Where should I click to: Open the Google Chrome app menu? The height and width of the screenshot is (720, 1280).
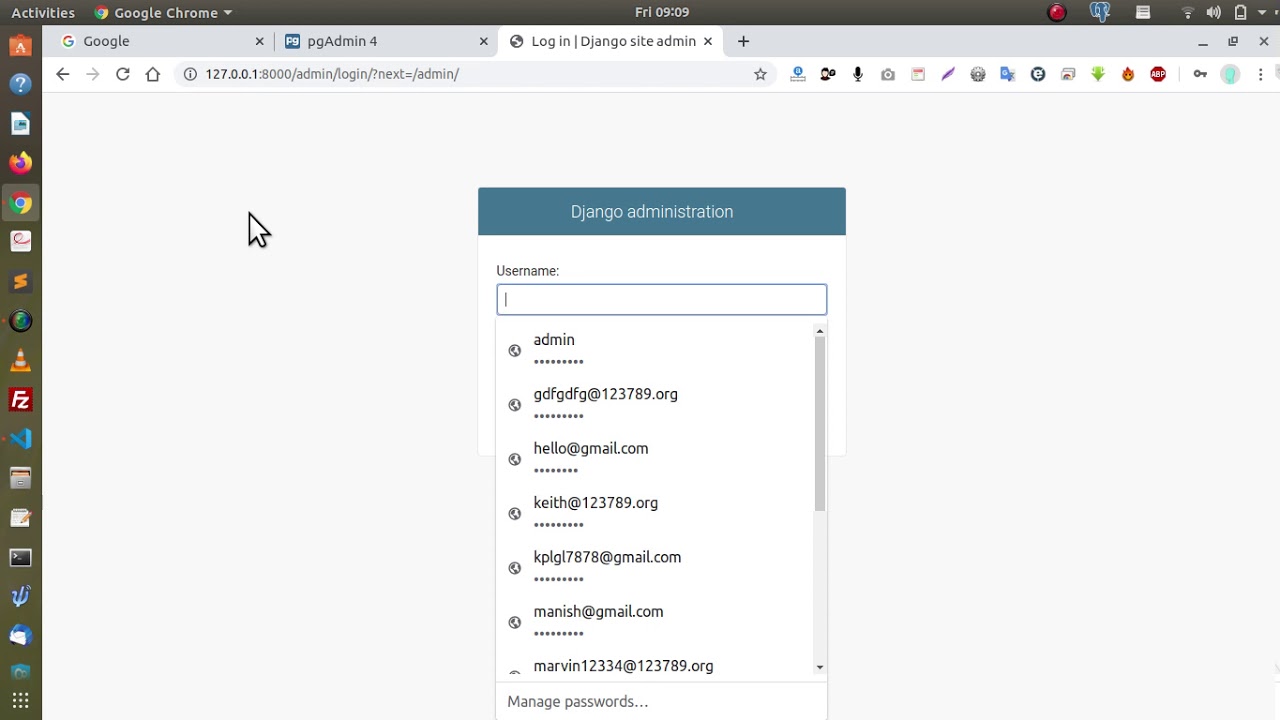162,12
